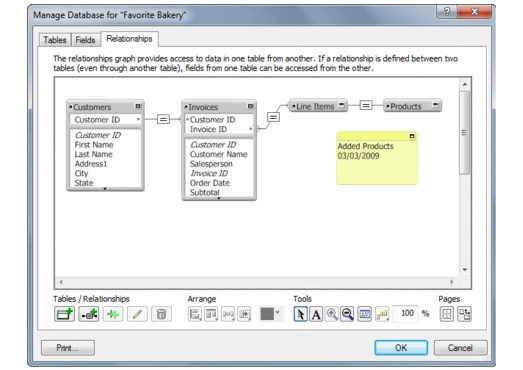
Task: Click the equals box between Customers and Invoices
Action: [x=163, y=119]
